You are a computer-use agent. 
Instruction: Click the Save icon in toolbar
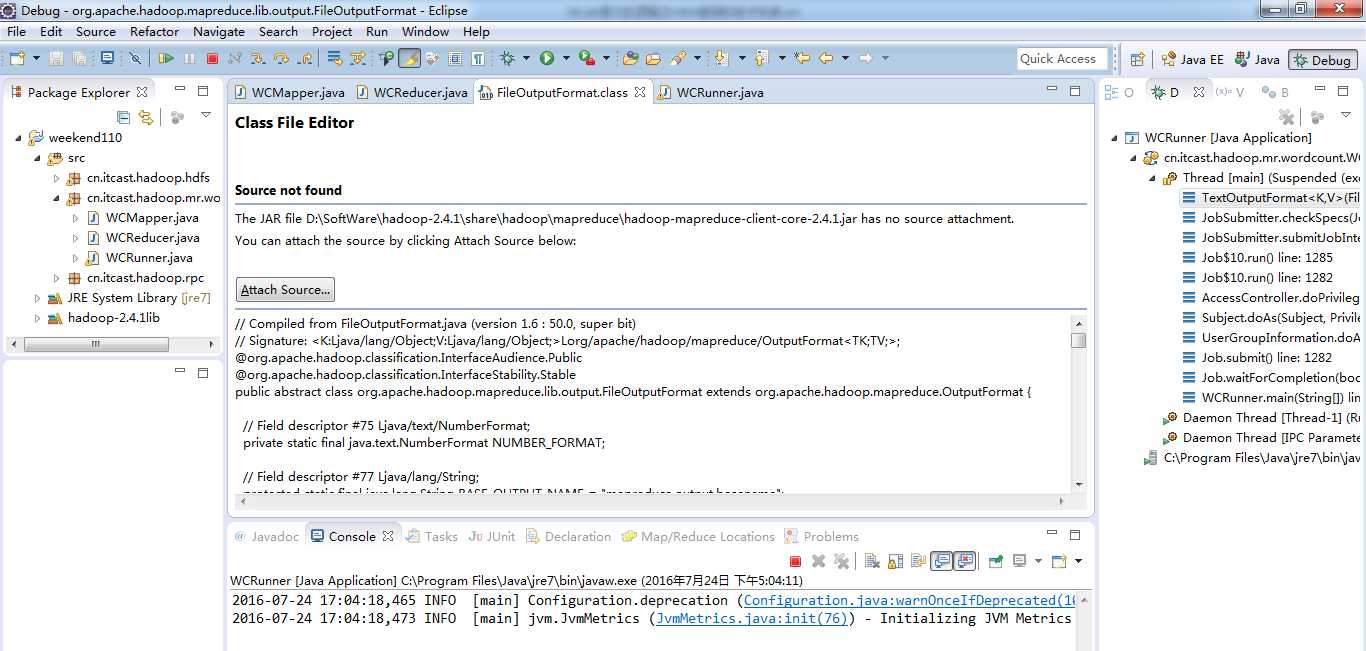[x=56, y=59]
